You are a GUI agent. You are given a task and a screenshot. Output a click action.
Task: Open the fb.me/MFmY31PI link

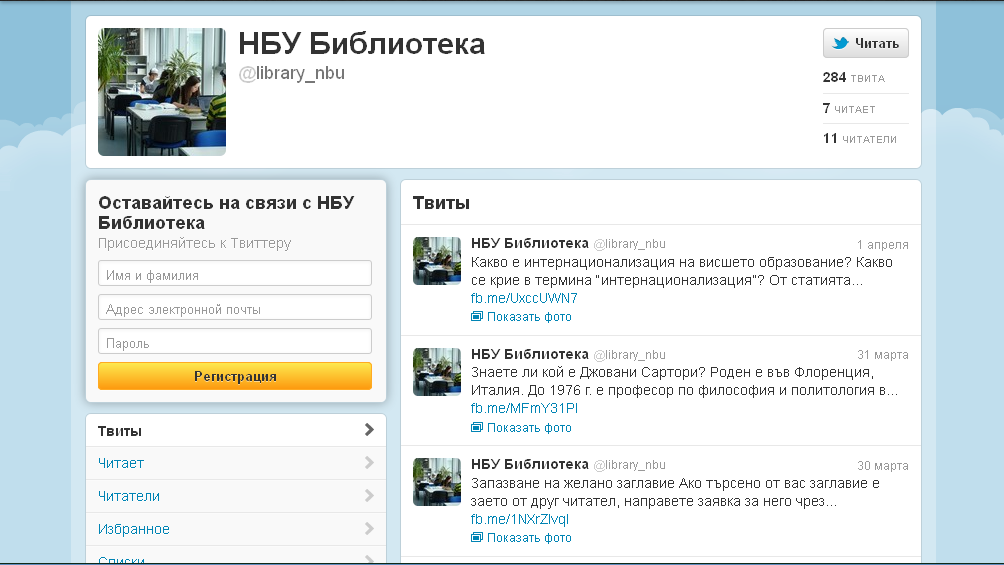click(x=524, y=408)
